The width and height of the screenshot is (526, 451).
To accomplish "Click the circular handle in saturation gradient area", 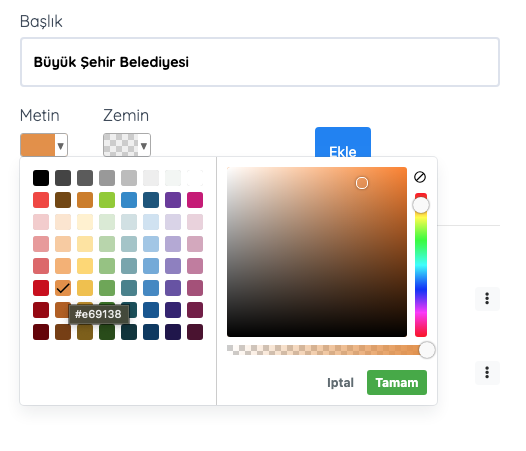I will pos(362,183).
